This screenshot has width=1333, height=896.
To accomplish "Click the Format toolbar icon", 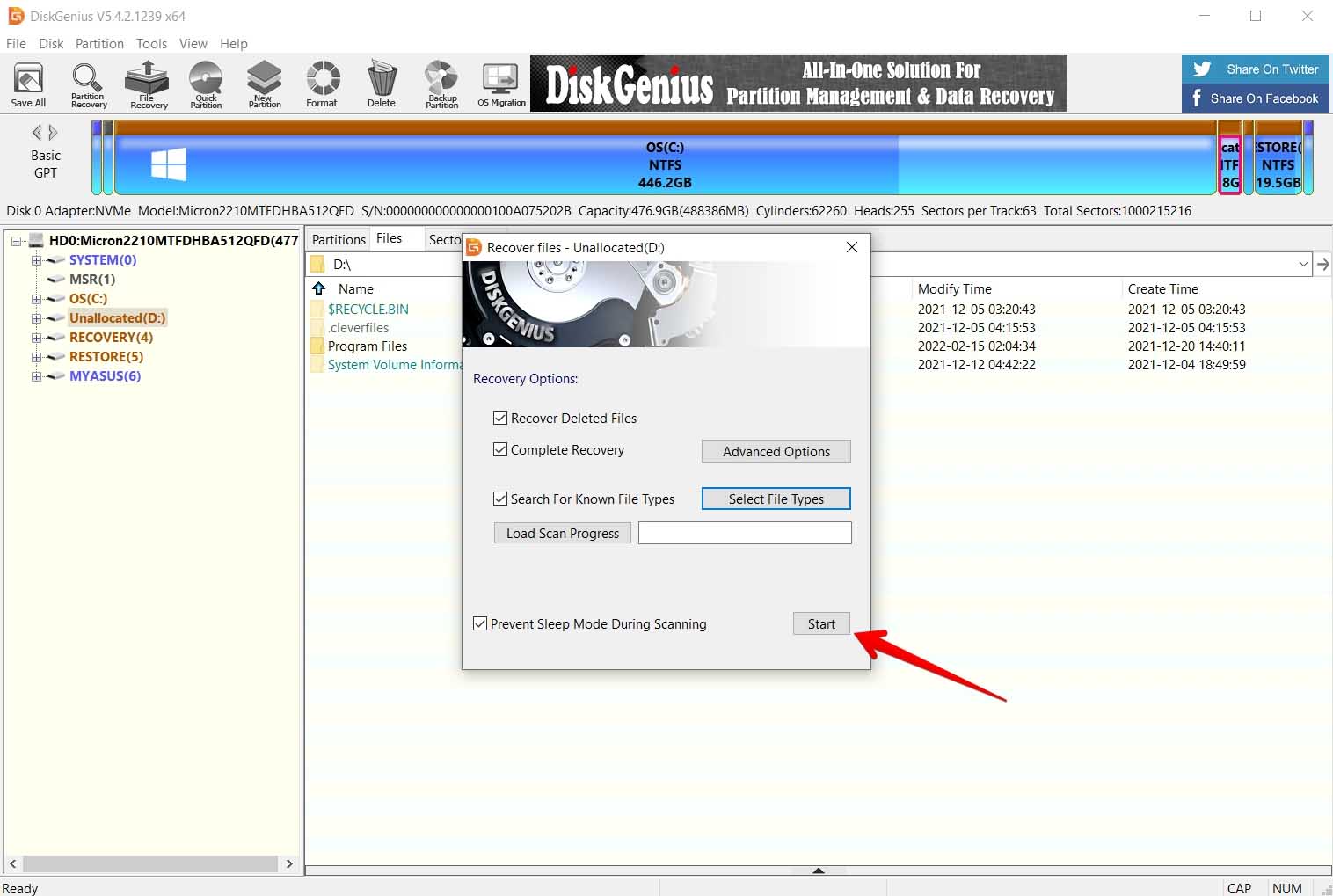I will [322, 84].
